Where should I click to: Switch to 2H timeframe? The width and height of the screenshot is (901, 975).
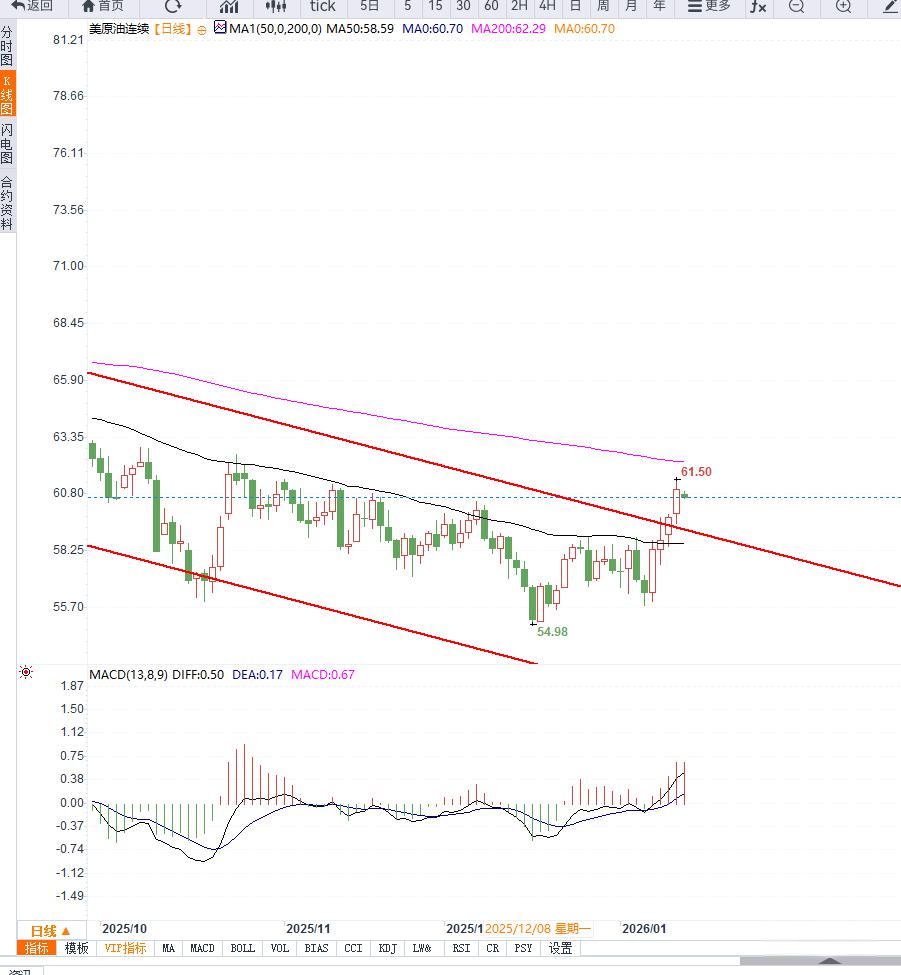click(519, 6)
